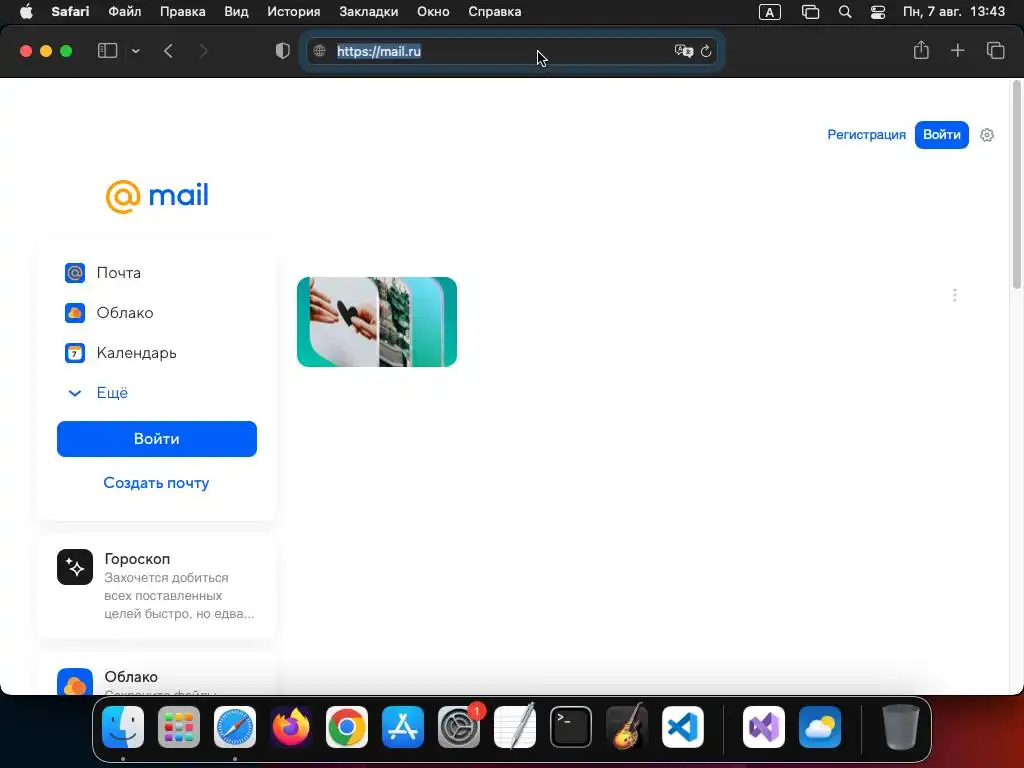The image size is (1024, 768).
Task: Launch Google Chrome from the Dock
Action: point(347,727)
